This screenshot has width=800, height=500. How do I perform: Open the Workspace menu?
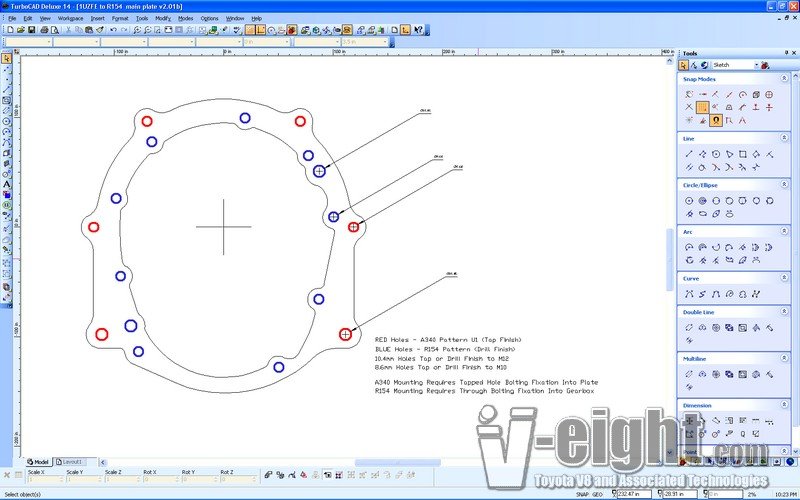(70, 18)
